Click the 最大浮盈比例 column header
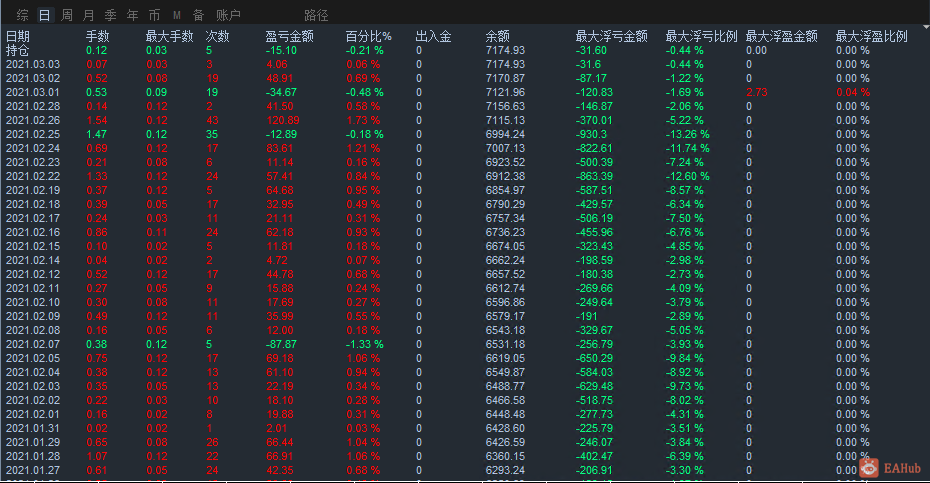 pyautogui.click(x=871, y=36)
